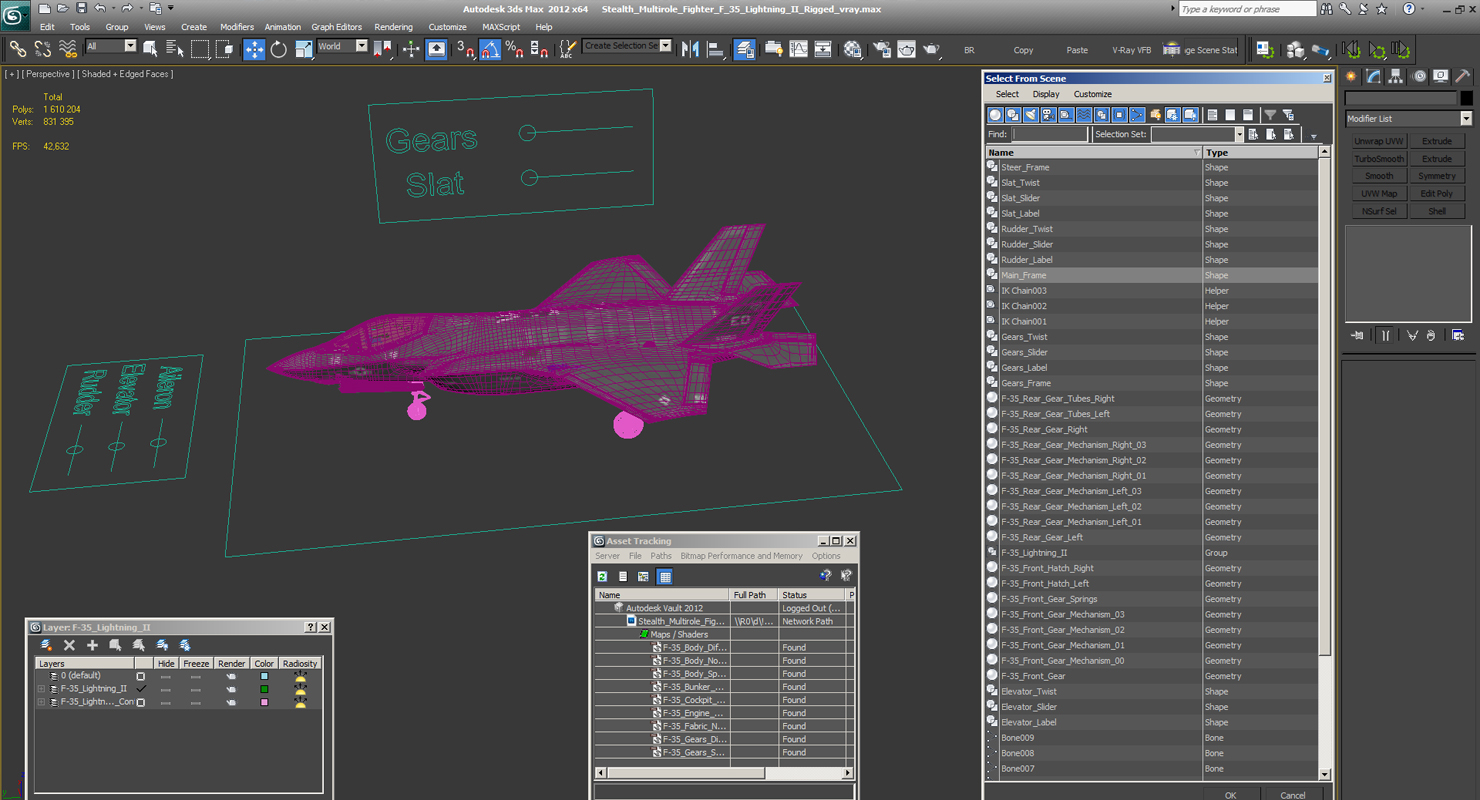The width and height of the screenshot is (1480, 800).
Task: Click the Unwrap UVW modifier button
Action: click(x=1378, y=141)
